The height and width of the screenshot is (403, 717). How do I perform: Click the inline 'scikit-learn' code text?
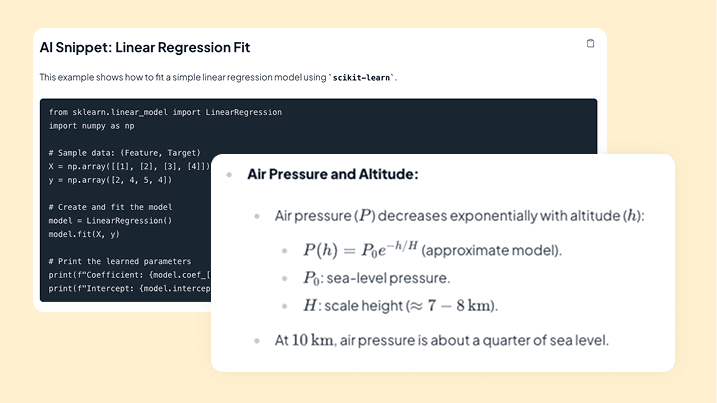(362, 77)
